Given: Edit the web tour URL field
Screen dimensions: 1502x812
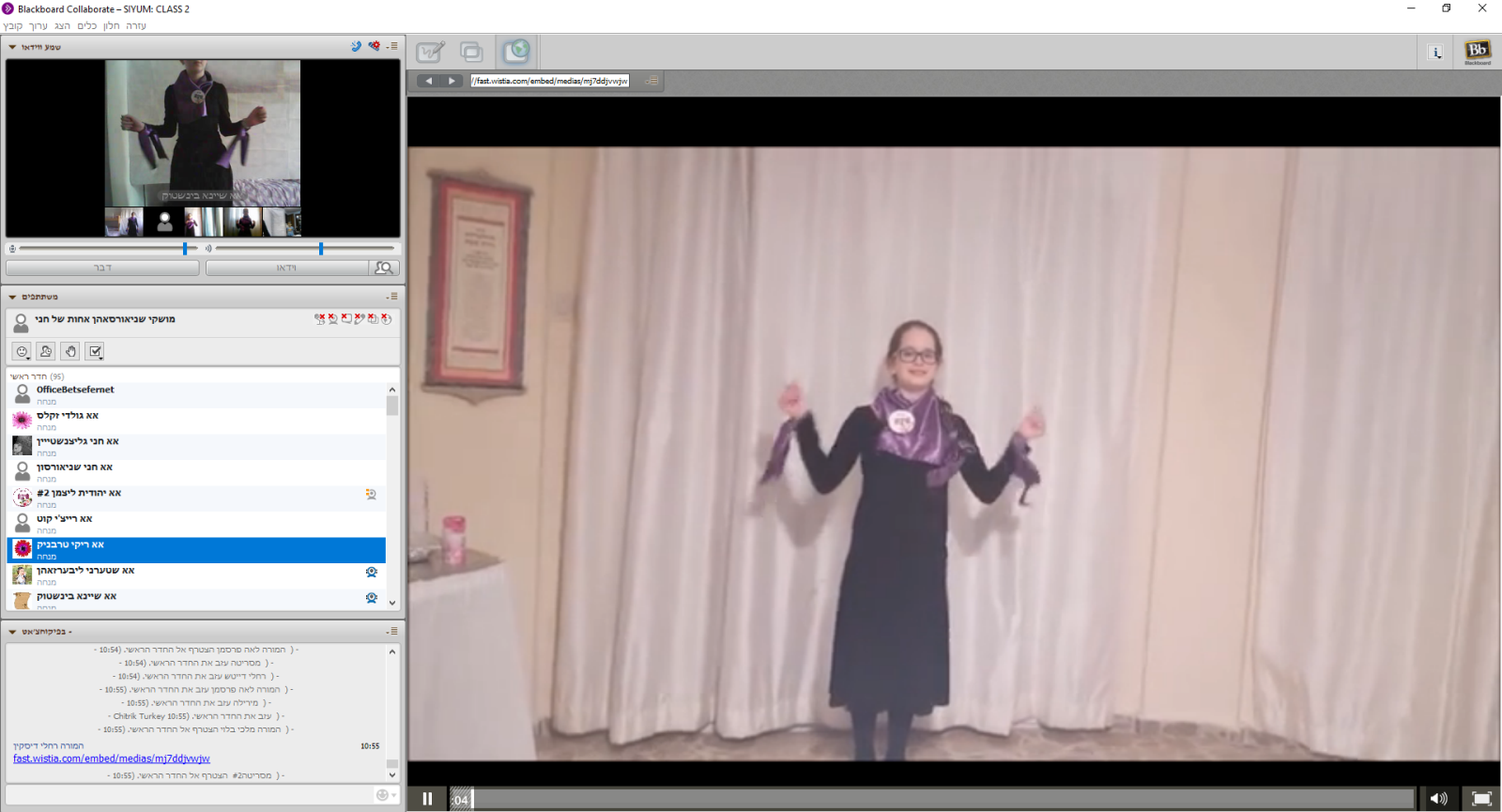Looking at the screenshot, I should coord(550,81).
